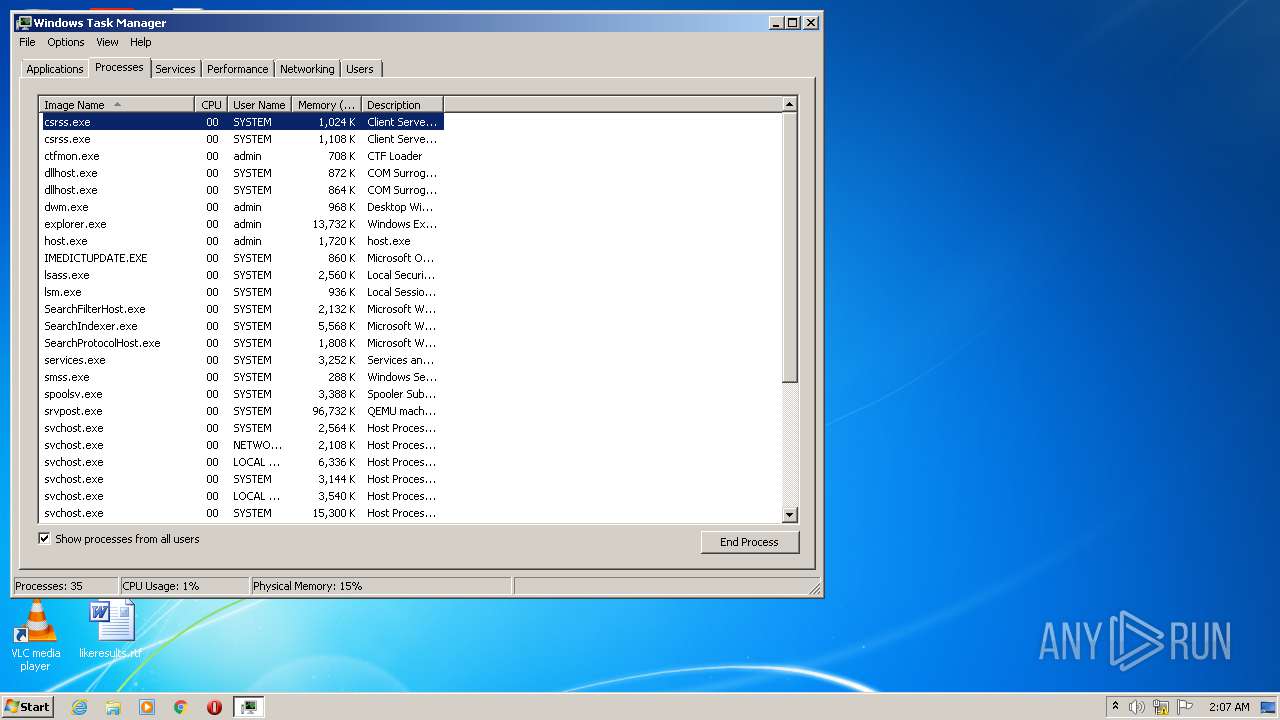Select the SearchIndexer.exe process

pos(241,326)
